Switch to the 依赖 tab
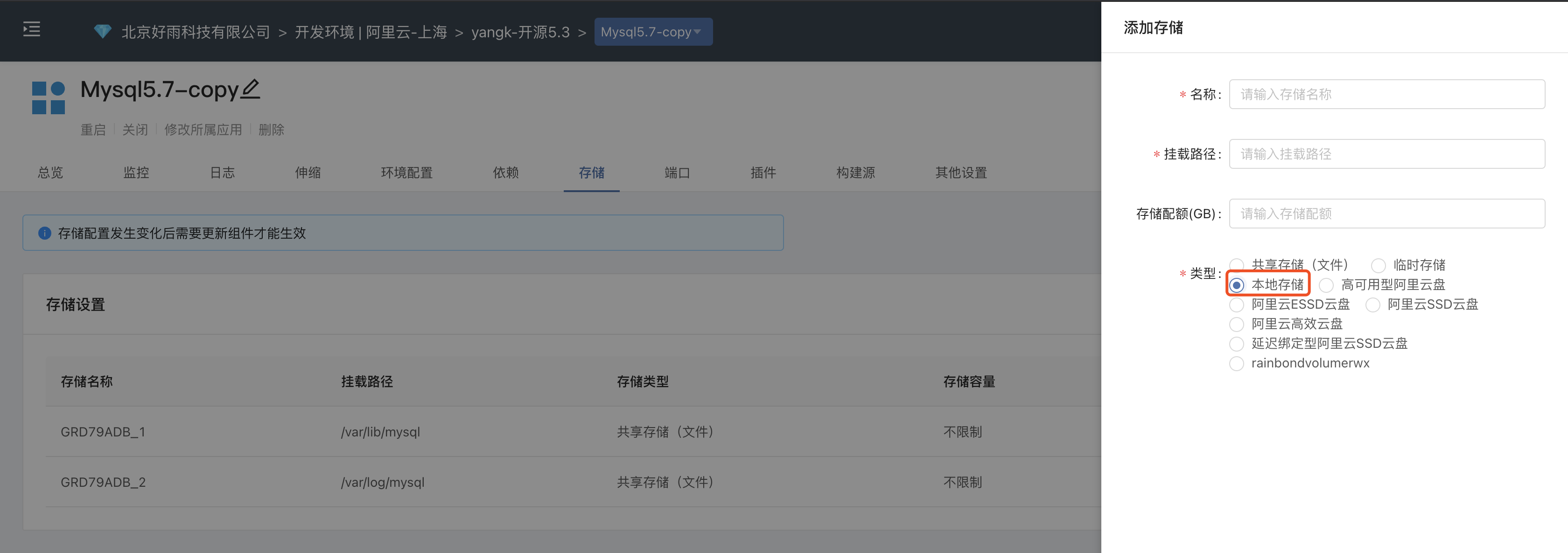This screenshot has width=1568, height=553. [x=506, y=173]
